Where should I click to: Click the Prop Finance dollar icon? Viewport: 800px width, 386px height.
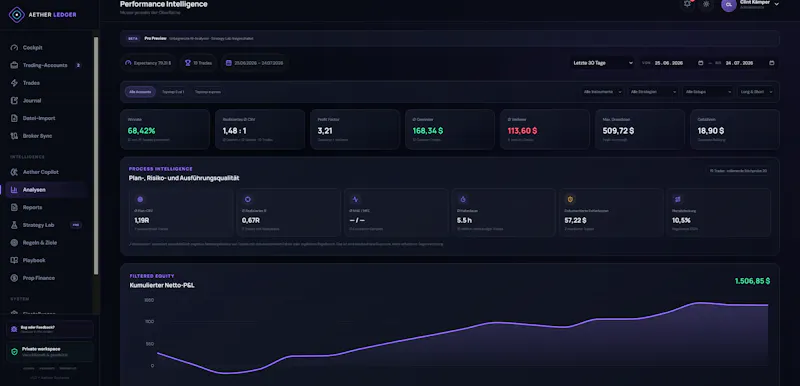14,278
